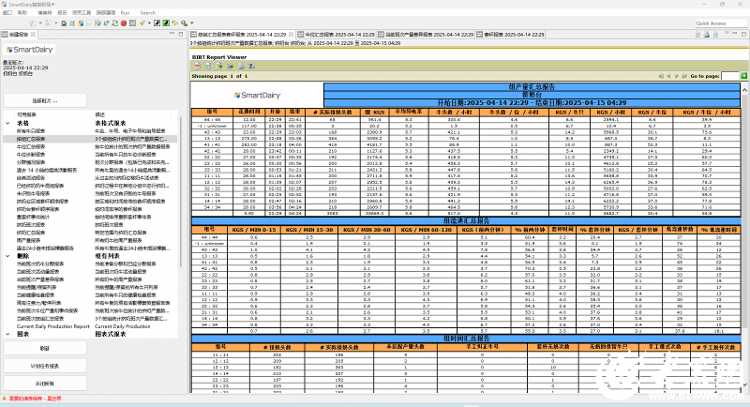The width and height of the screenshot is (750, 407).
Task: Open the Run menu
Action: click(125, 12)
